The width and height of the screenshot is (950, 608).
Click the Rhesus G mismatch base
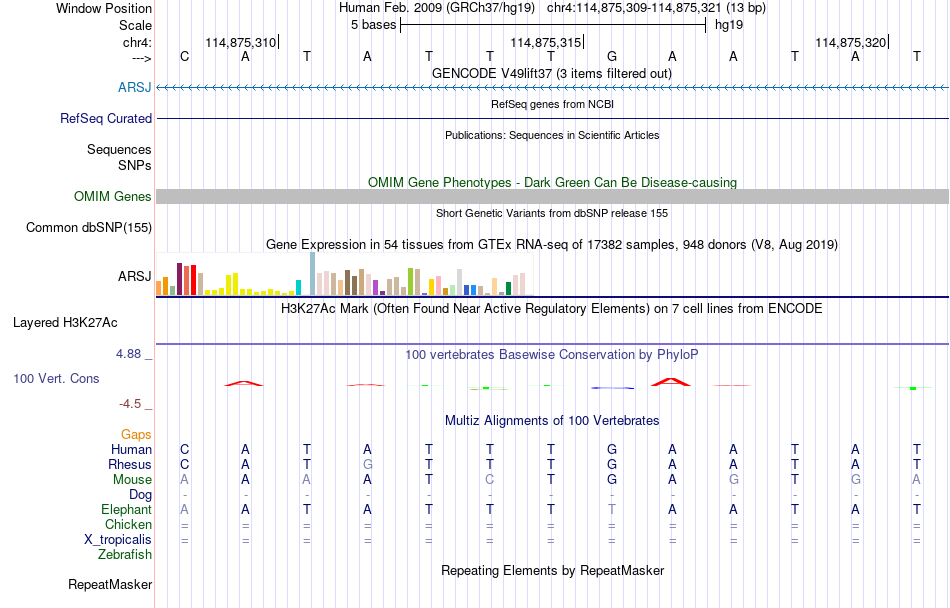point(367,464)
